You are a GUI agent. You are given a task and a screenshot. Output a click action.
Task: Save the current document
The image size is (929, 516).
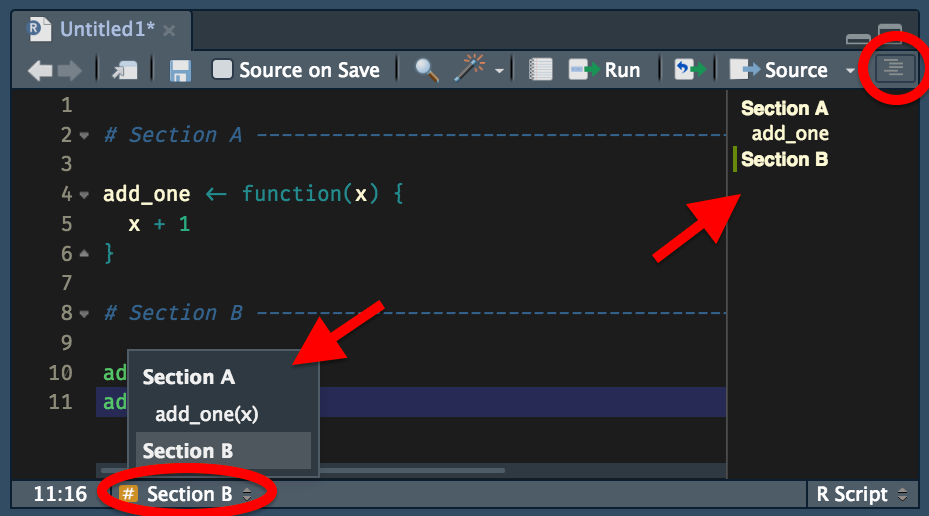point(180,70)
